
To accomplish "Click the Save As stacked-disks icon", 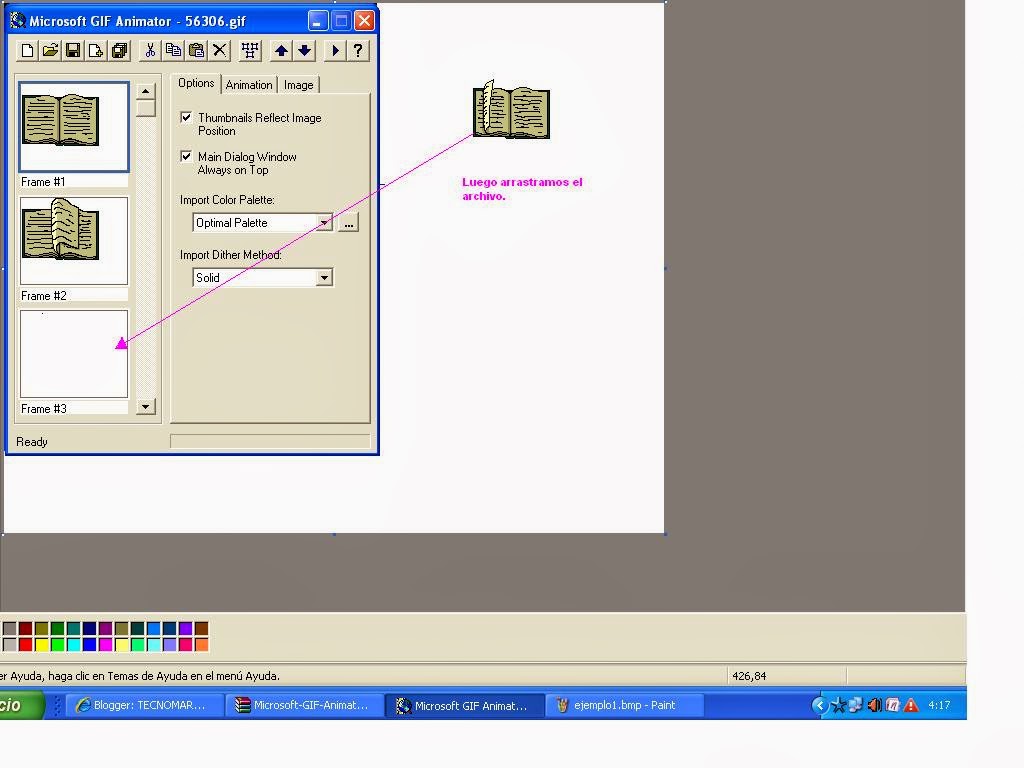I will (x=120, y=50).
